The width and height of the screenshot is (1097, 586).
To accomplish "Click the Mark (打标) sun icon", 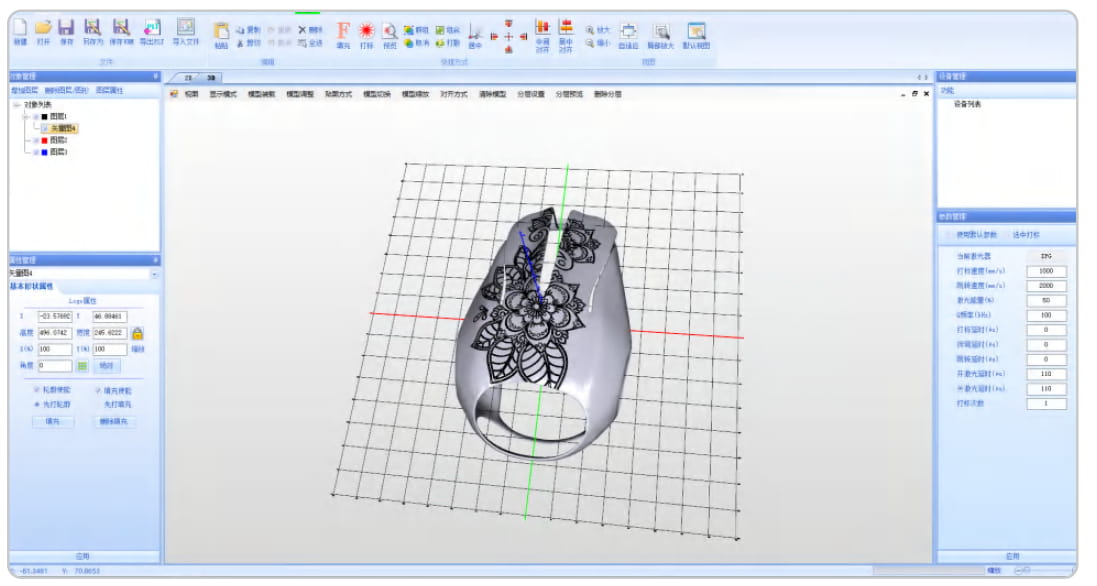I will point(365,31).
